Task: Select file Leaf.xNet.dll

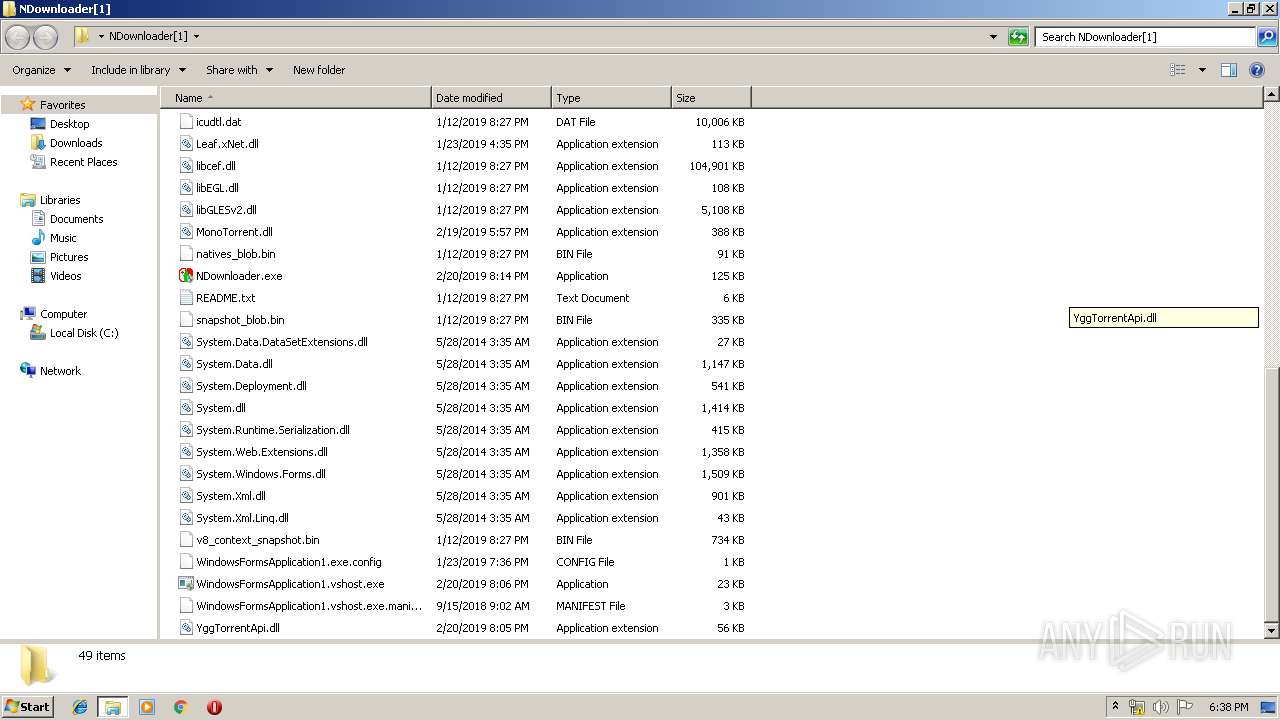Action: pos(227,144)
